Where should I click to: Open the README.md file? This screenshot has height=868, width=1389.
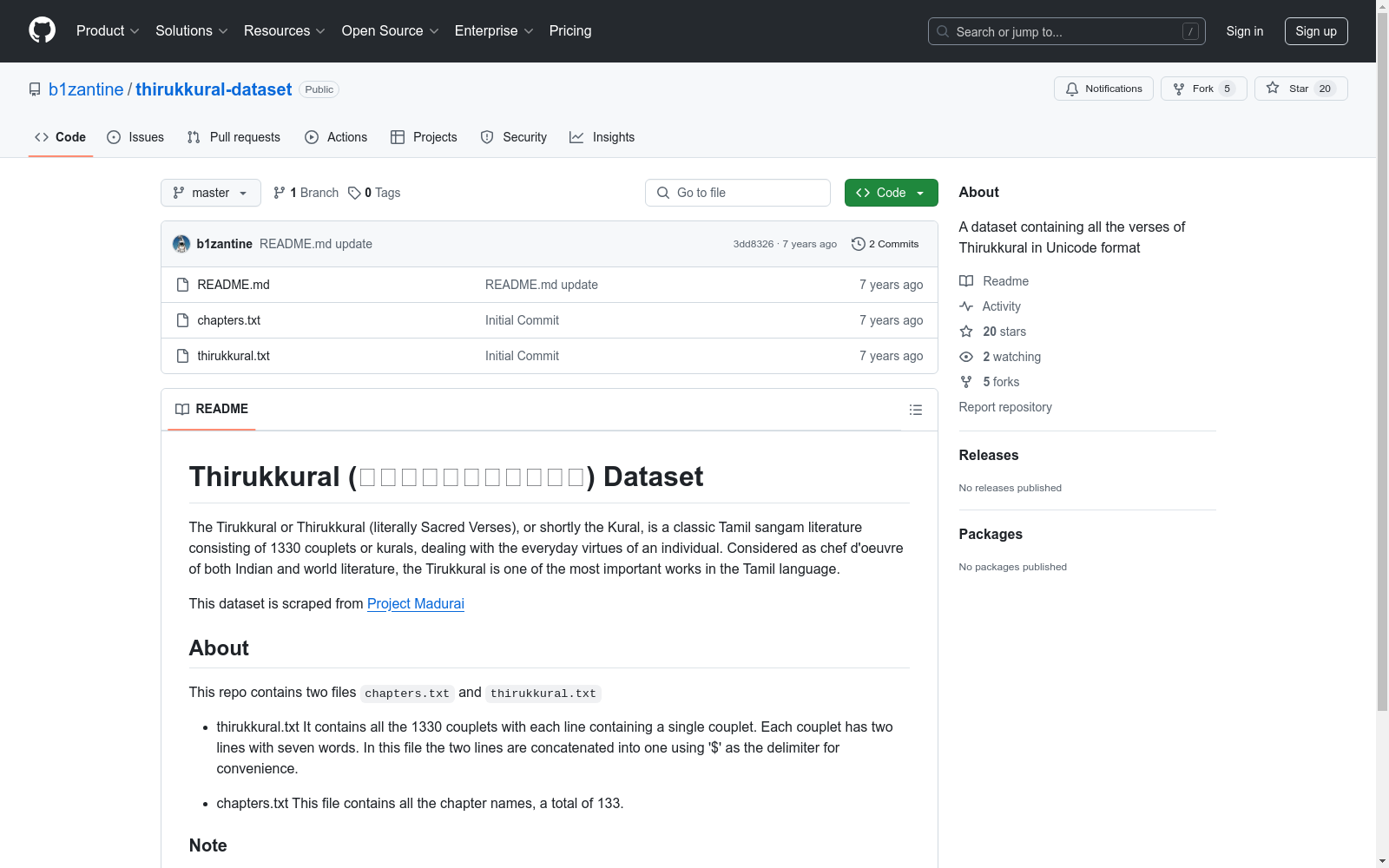tap(234, 285)
